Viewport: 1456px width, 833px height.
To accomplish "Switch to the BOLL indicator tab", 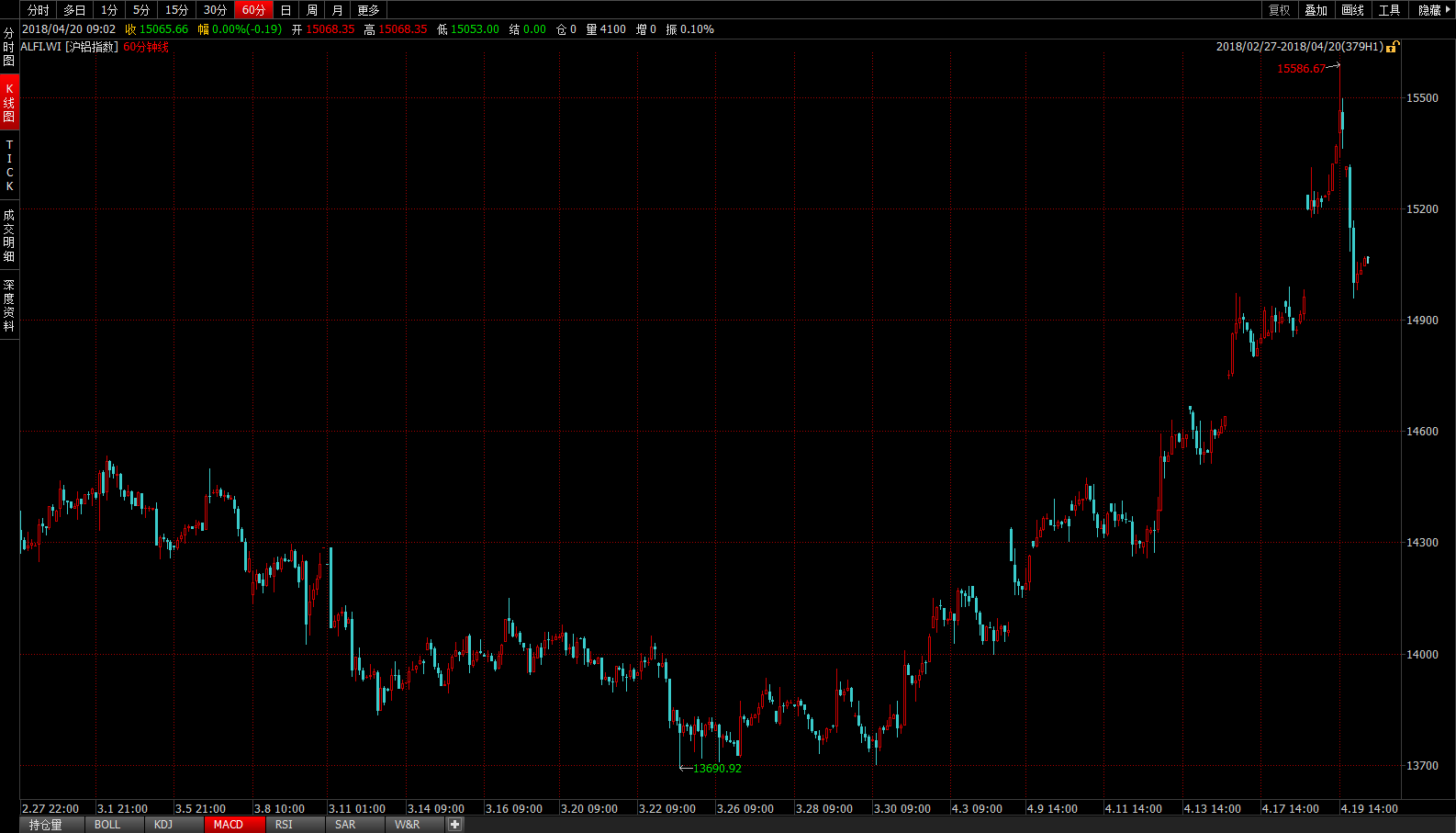I will click(x=107, y=825).
